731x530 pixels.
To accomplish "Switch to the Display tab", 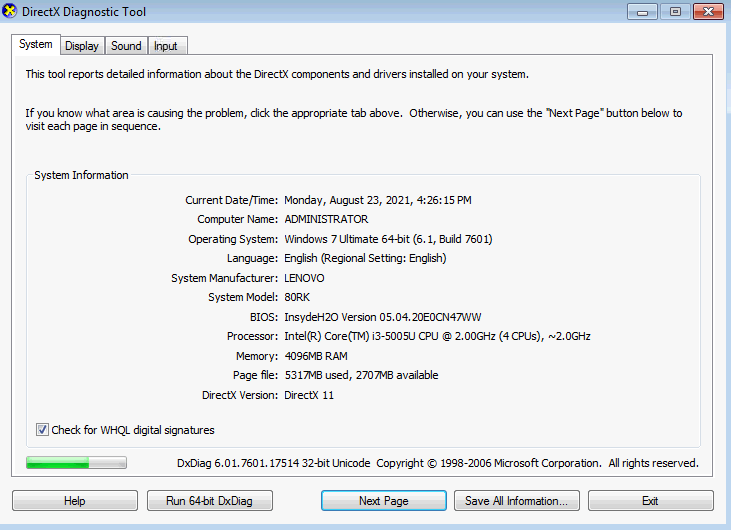I will point(82,46).
